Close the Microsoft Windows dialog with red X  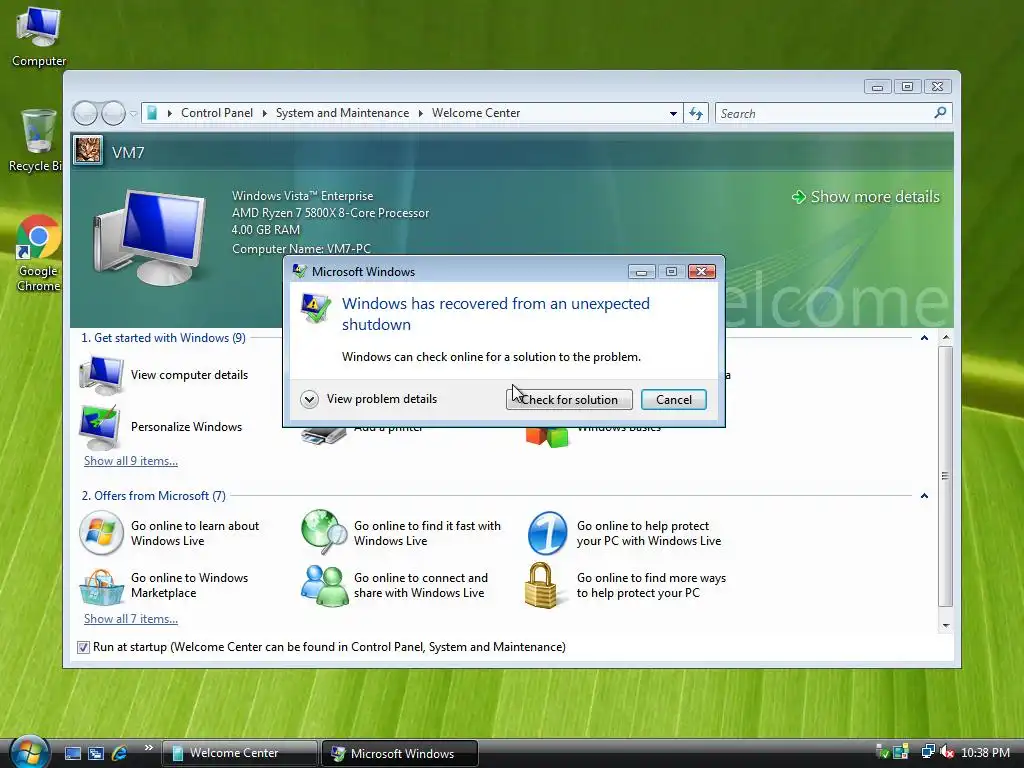(x=701, y=272)
